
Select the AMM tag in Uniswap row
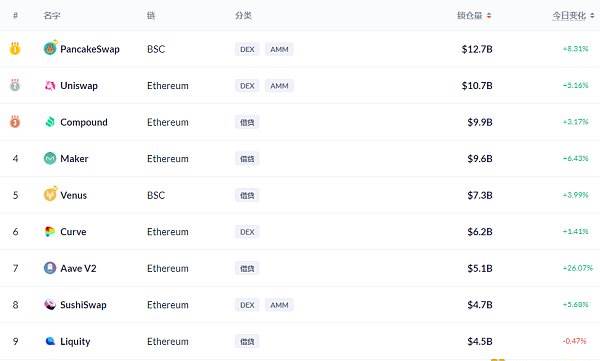[279, 86]
